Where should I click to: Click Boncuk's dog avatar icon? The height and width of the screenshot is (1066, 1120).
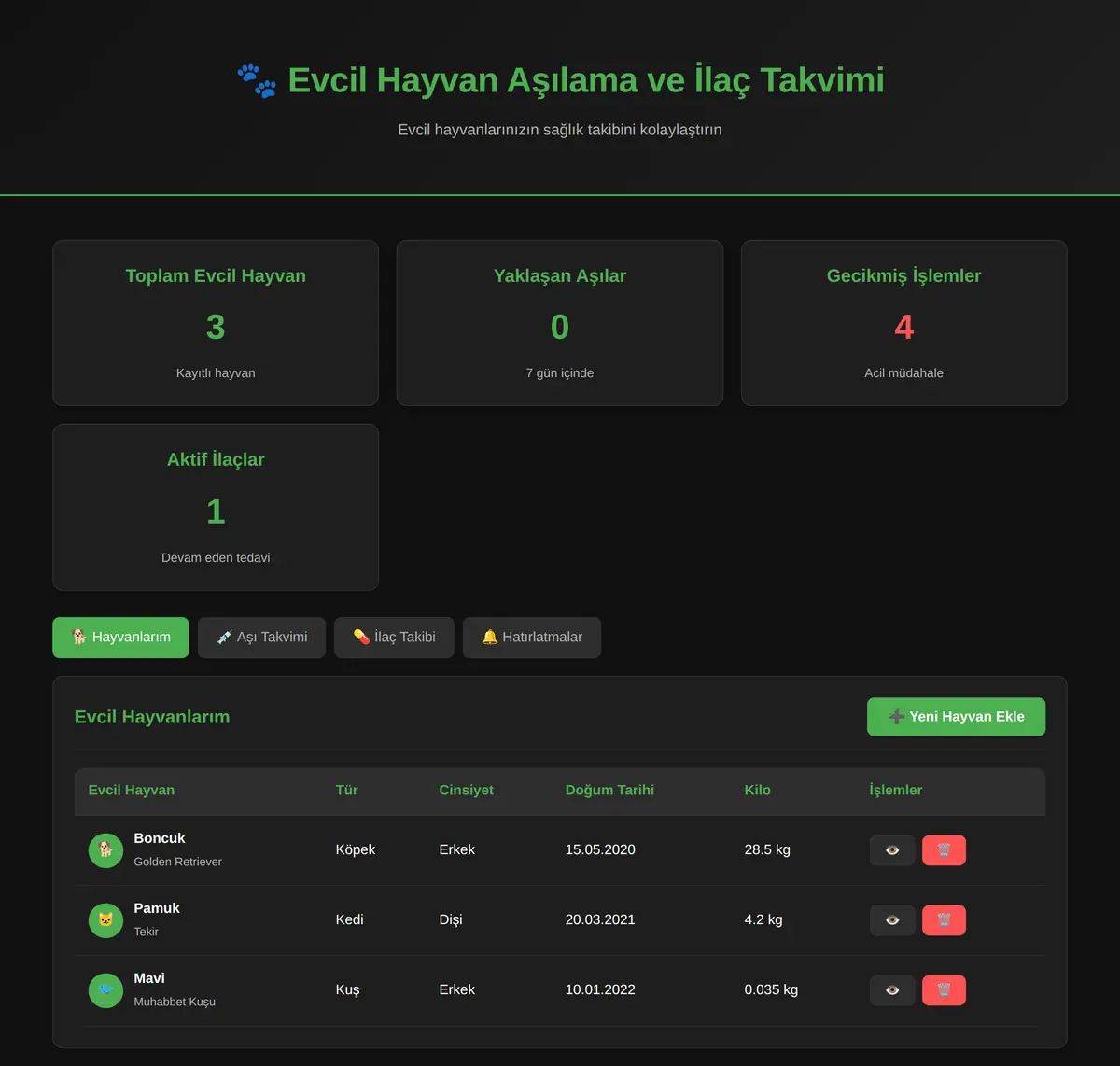105,850
